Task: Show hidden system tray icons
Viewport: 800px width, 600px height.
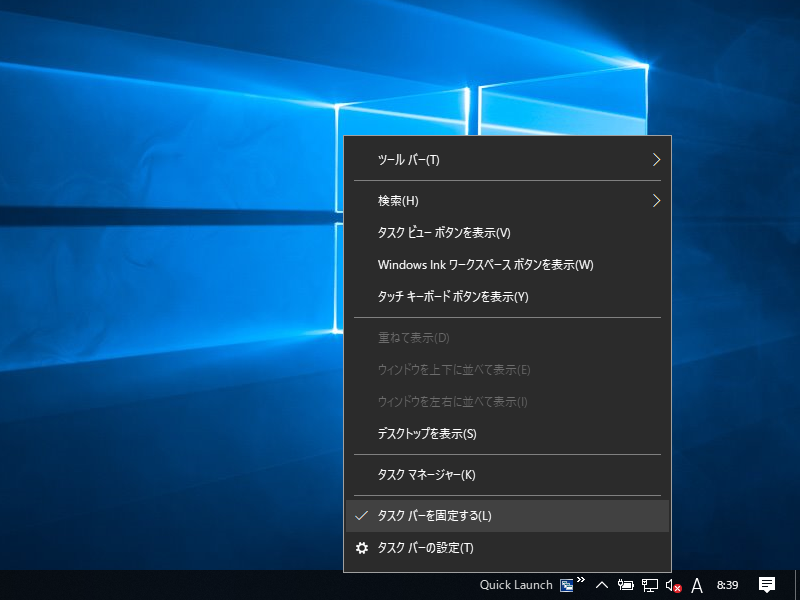Action: click(x=602, y=585)
